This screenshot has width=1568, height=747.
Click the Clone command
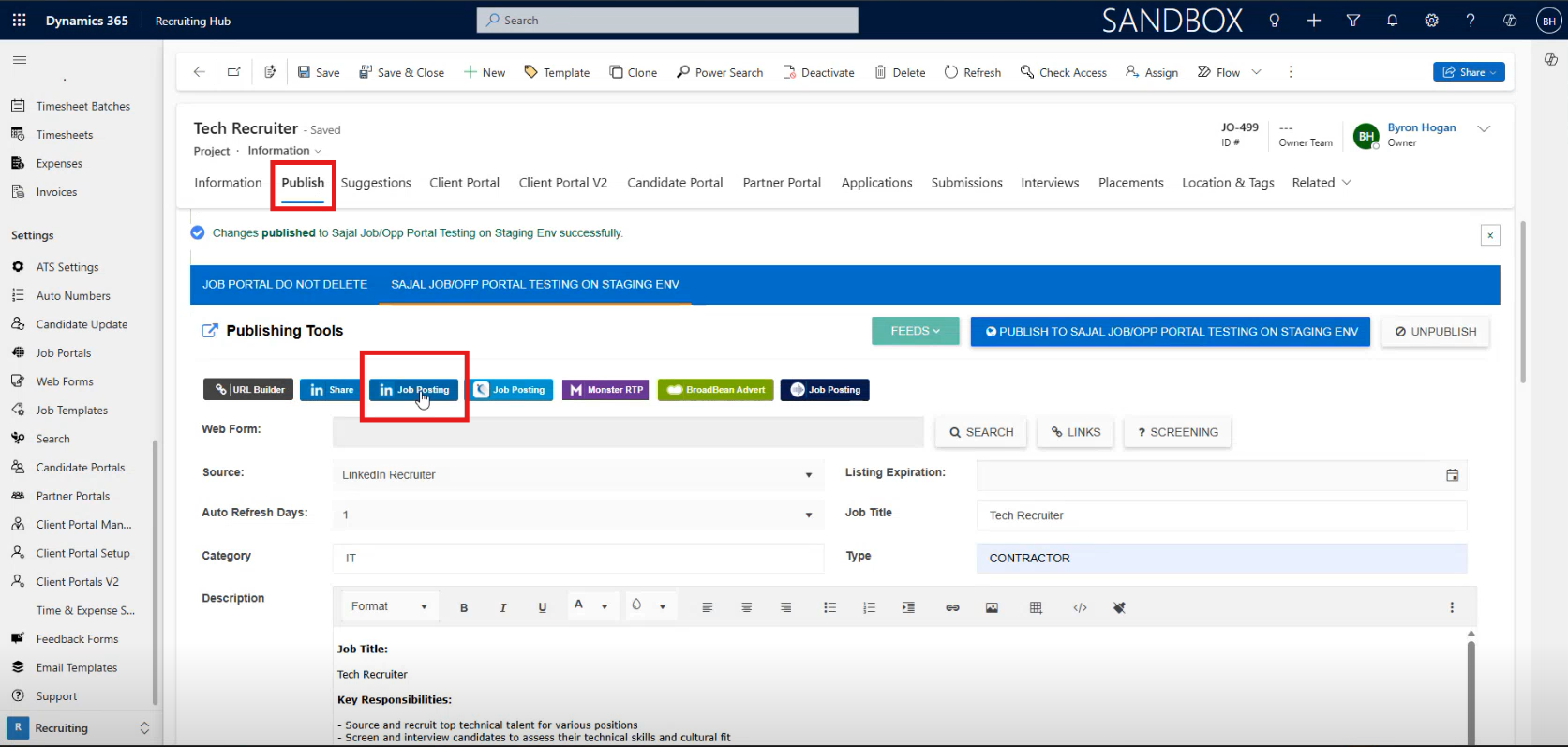click(x=634, y=72)
